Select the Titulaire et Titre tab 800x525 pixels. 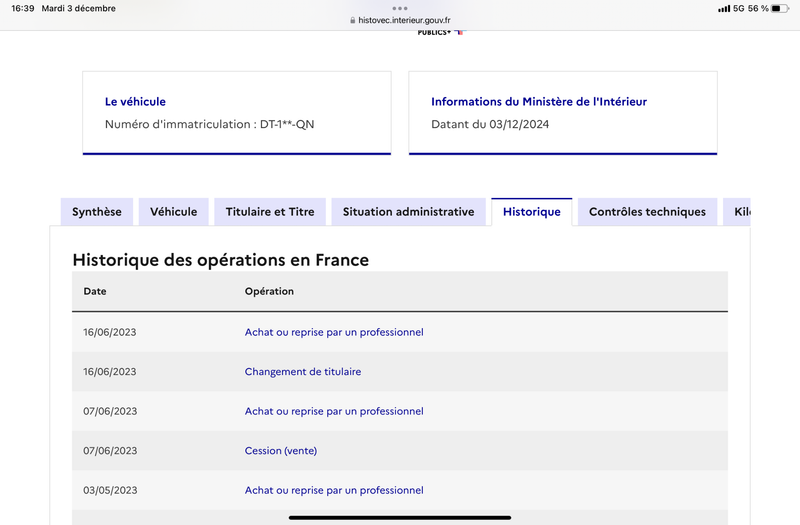[x=270, y=212]
